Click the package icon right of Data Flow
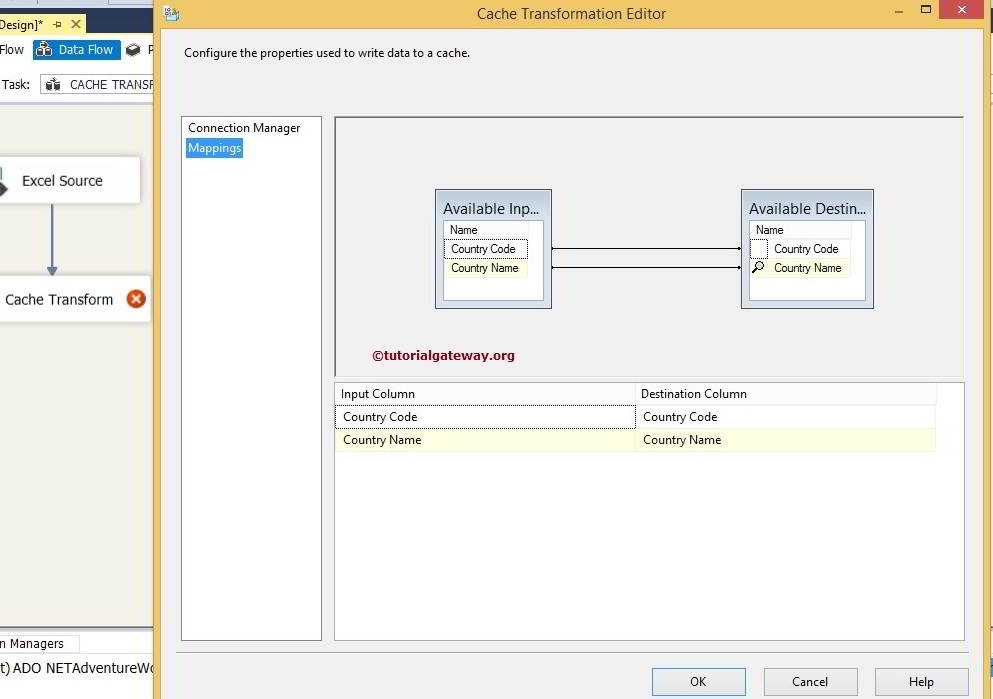Viewport: 993px width, 699px height. 133,50
